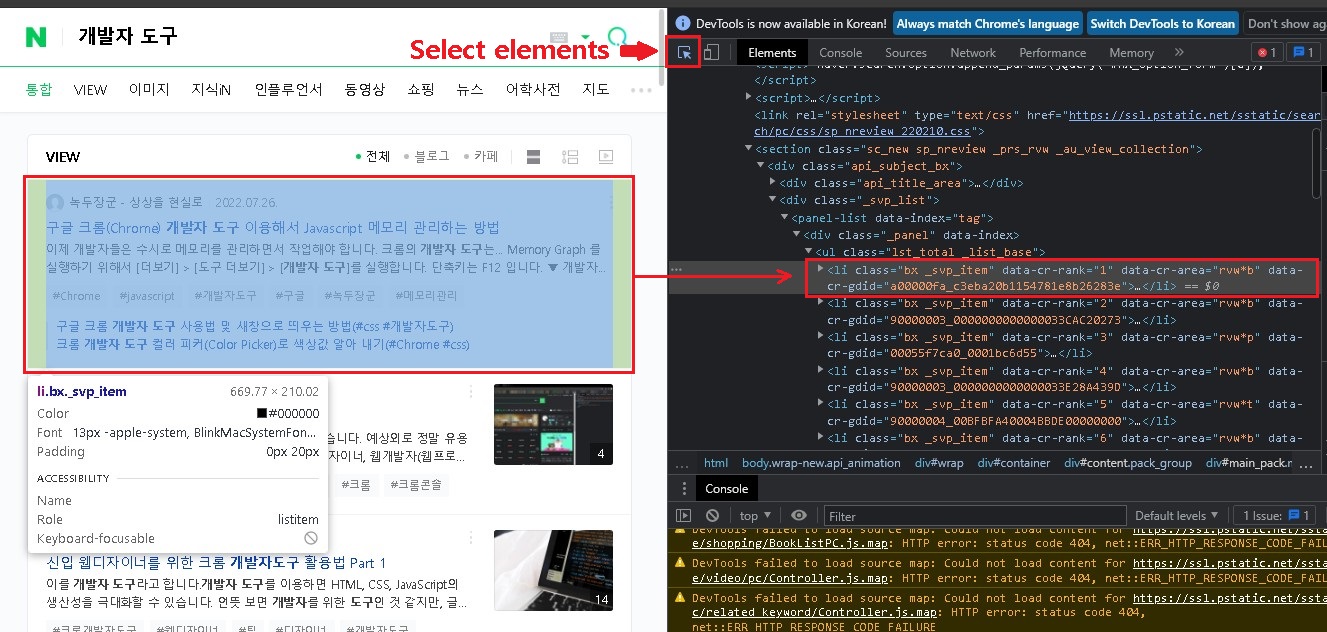Toggle the device toolbar icon

pyautogui.click(x=711, y=53)
